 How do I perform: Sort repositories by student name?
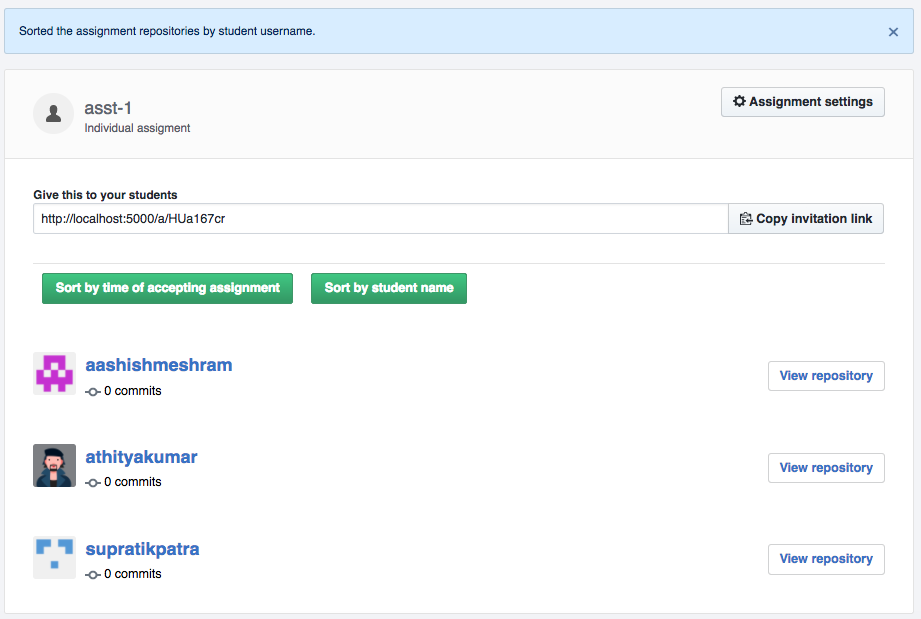click(x=389, y=288)
